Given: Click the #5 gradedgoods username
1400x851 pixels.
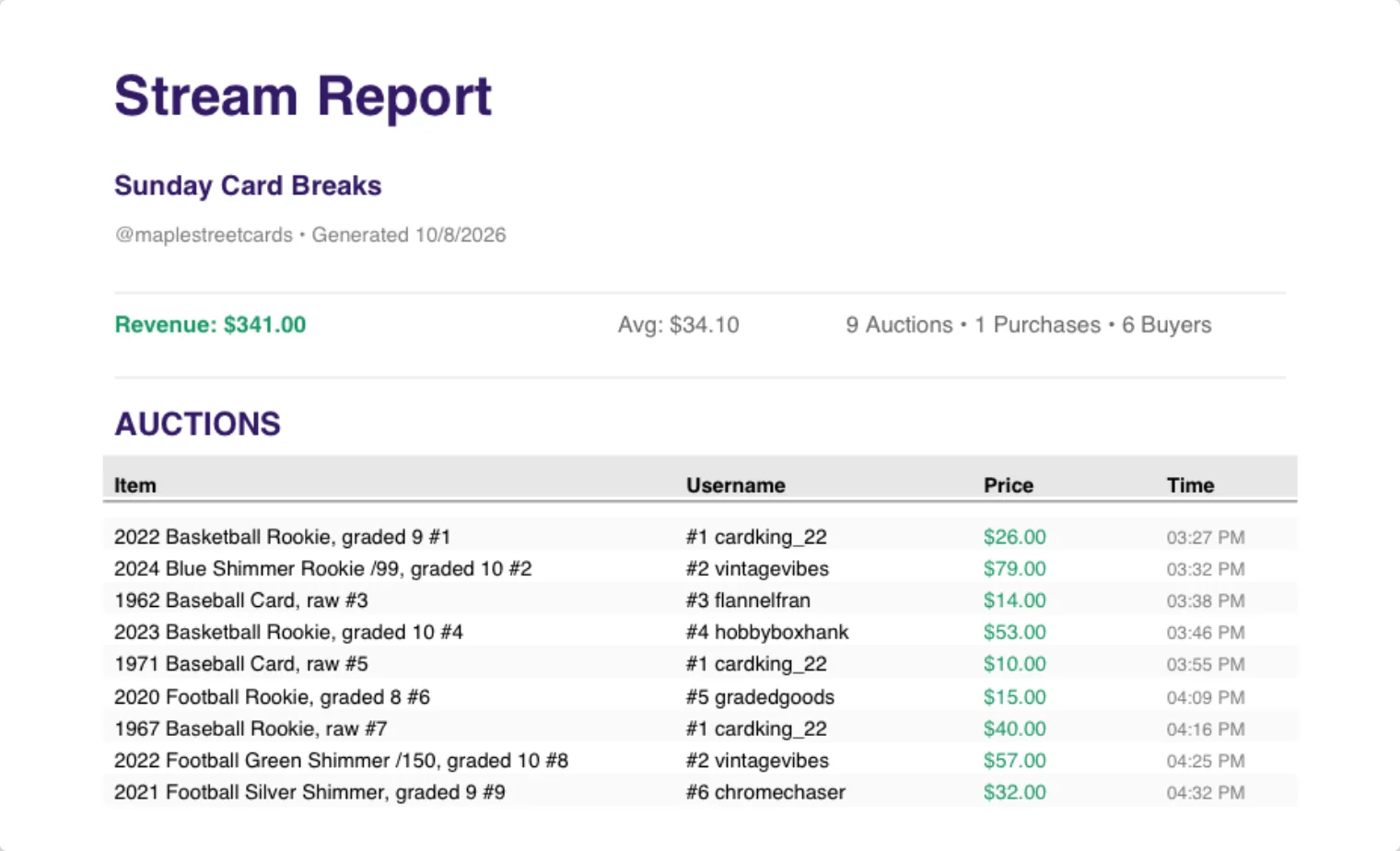Looking at the screenshot, I should [x=760, y=697].
